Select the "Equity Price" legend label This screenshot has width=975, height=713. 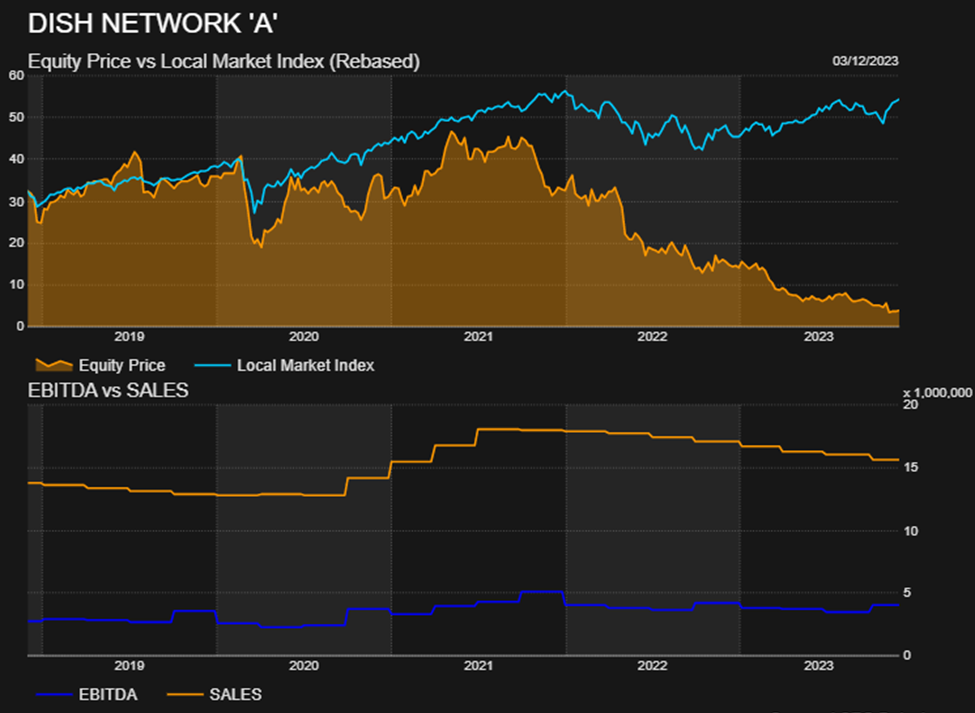(x=122, y=366)
